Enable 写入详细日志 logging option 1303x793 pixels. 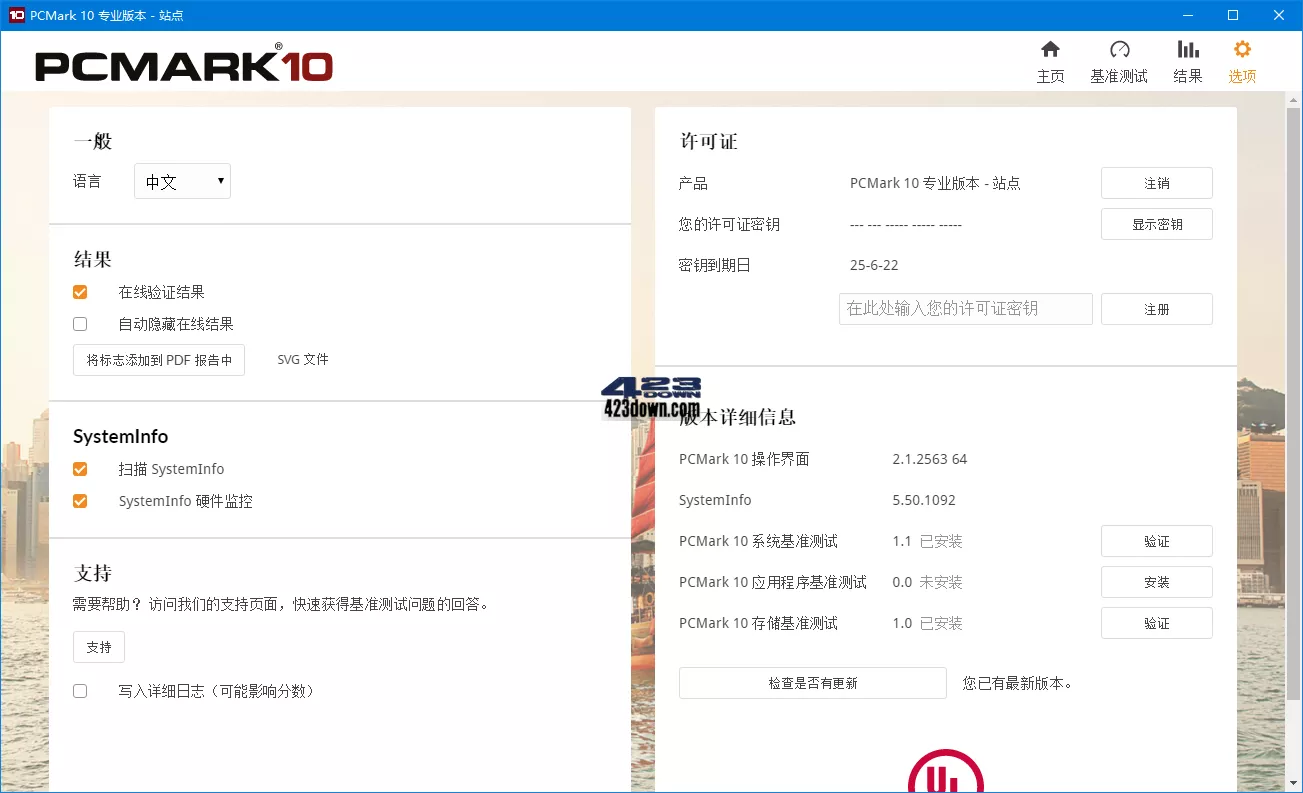tap(79, 690)
